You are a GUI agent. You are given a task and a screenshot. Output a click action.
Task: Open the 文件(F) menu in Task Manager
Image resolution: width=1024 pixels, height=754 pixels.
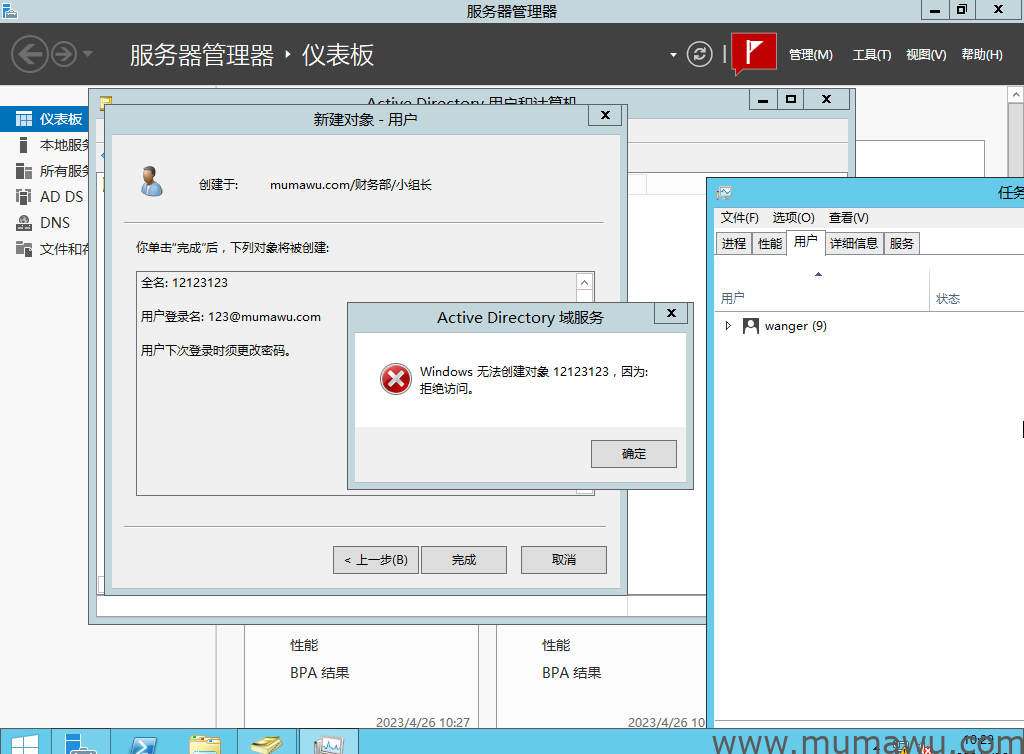(x=739, y=217)
